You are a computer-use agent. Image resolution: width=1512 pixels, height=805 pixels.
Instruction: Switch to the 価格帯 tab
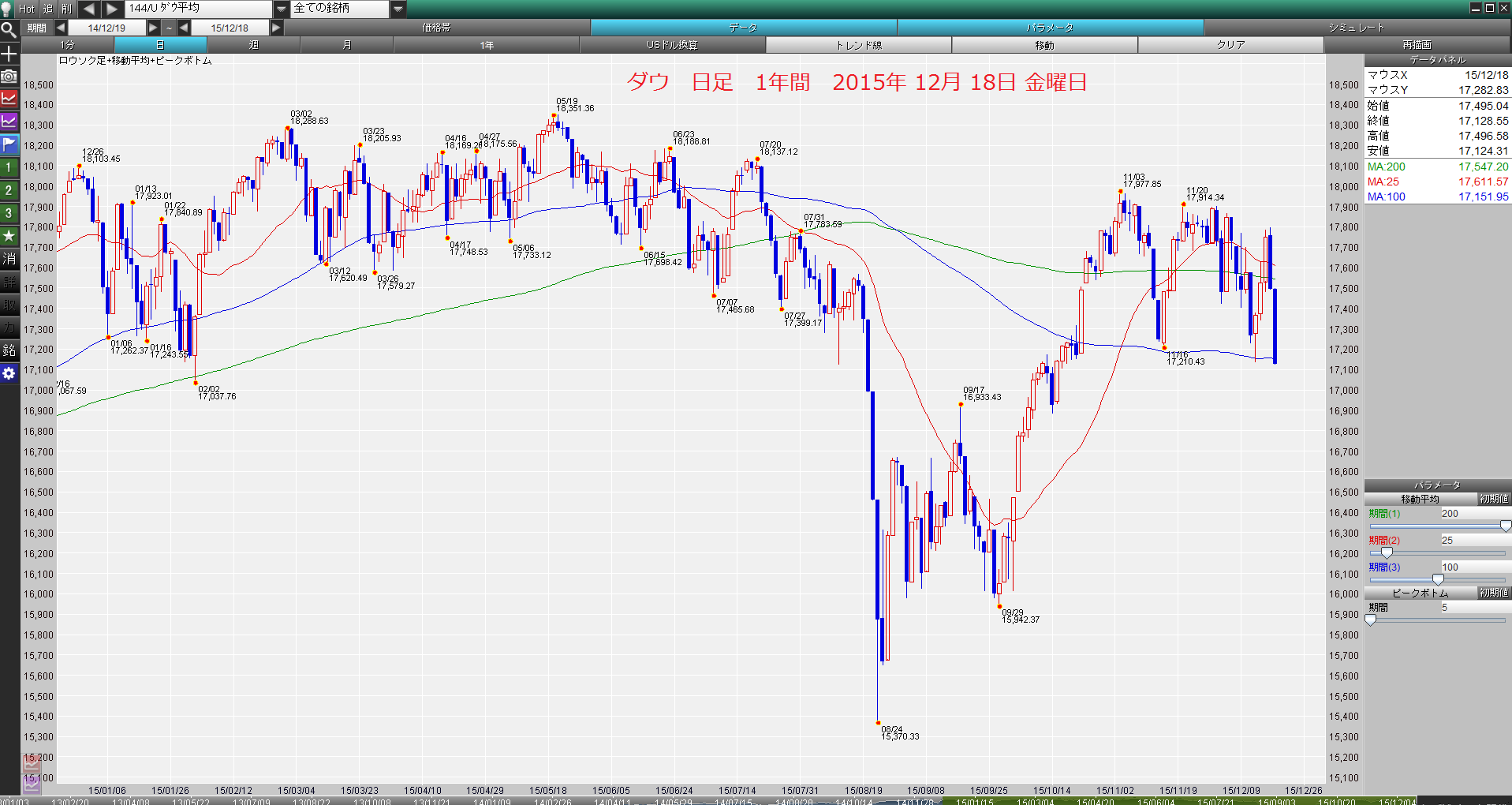[x=436, y=28]
